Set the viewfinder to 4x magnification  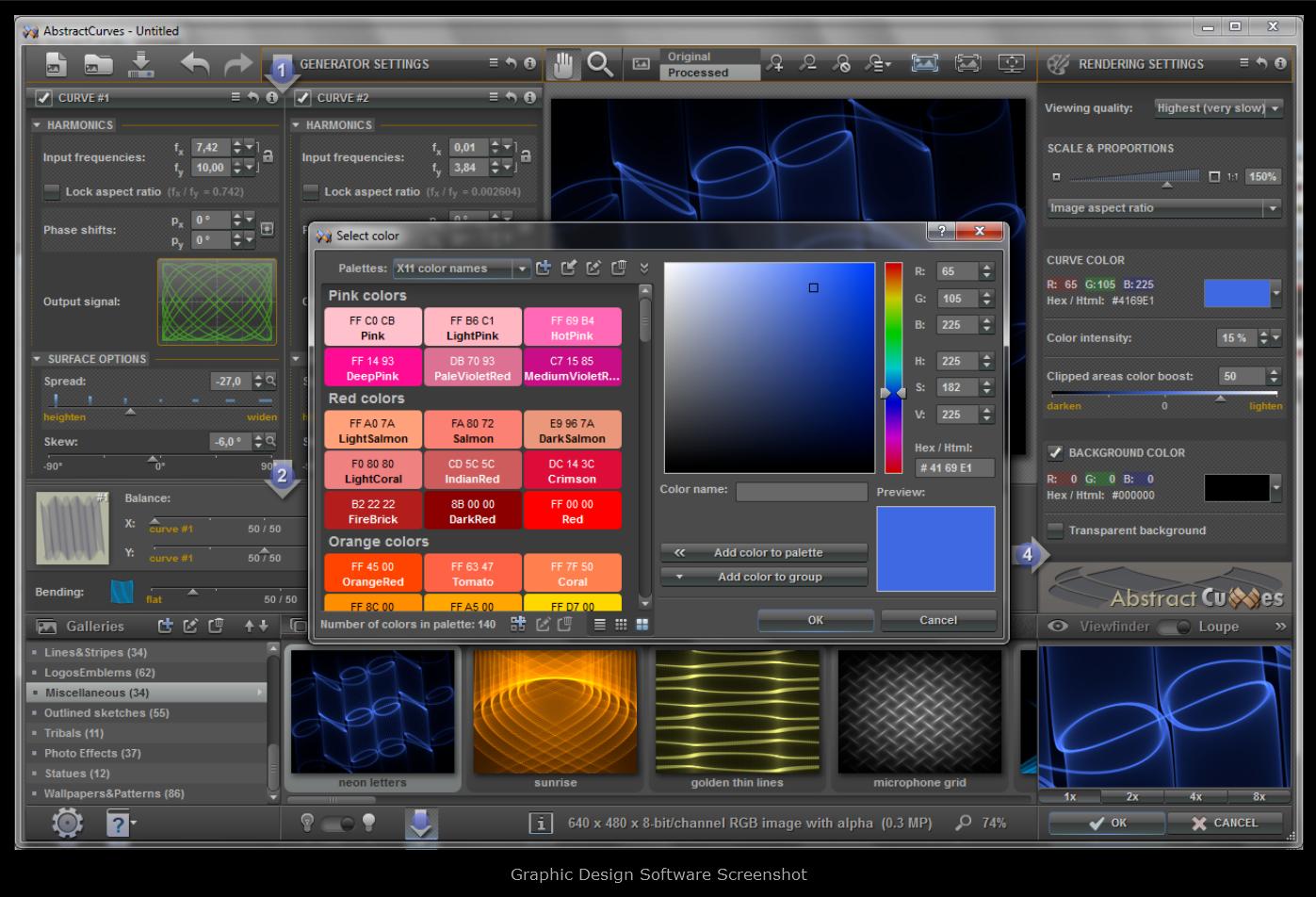click(x=1196, y=796)
